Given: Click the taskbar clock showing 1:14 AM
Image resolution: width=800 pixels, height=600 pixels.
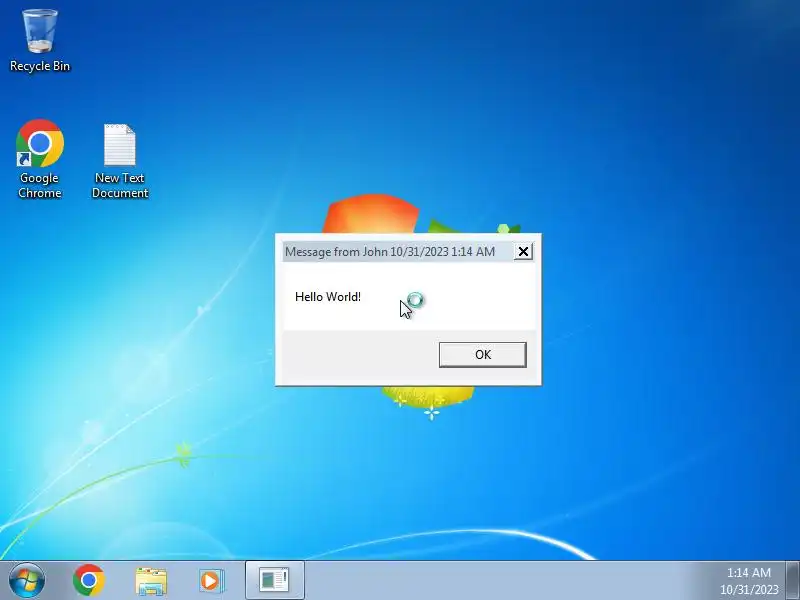Looking at the screenshot, I should coord(748,572).
